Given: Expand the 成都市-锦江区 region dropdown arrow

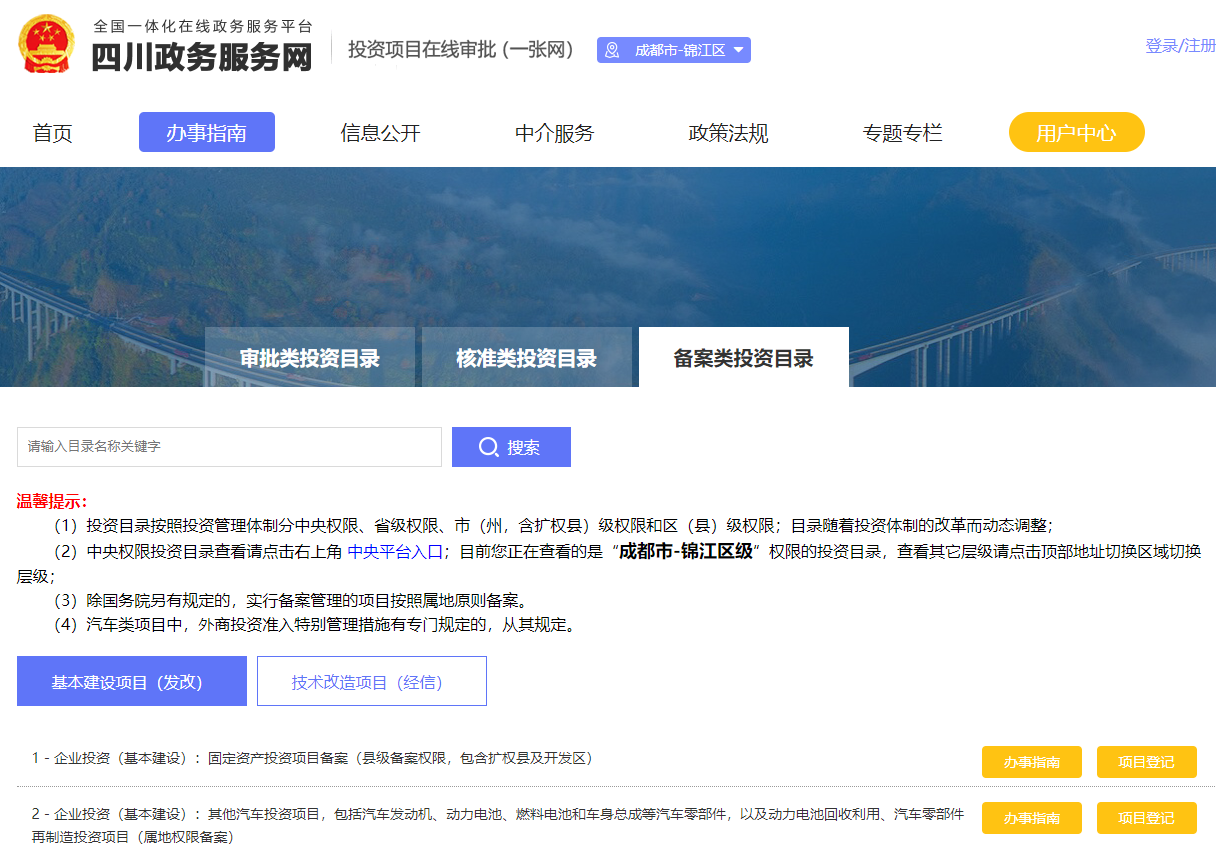Looking at the screenshot, I should [738, 50].
